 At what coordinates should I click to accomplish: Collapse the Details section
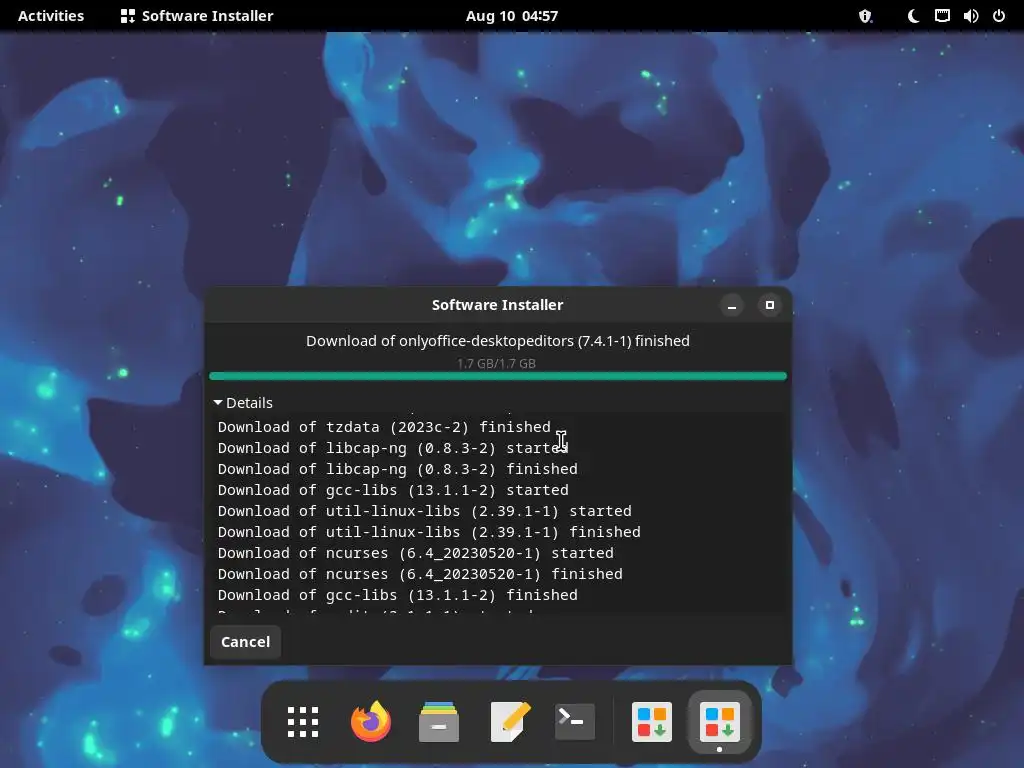[x=243, y=403]
